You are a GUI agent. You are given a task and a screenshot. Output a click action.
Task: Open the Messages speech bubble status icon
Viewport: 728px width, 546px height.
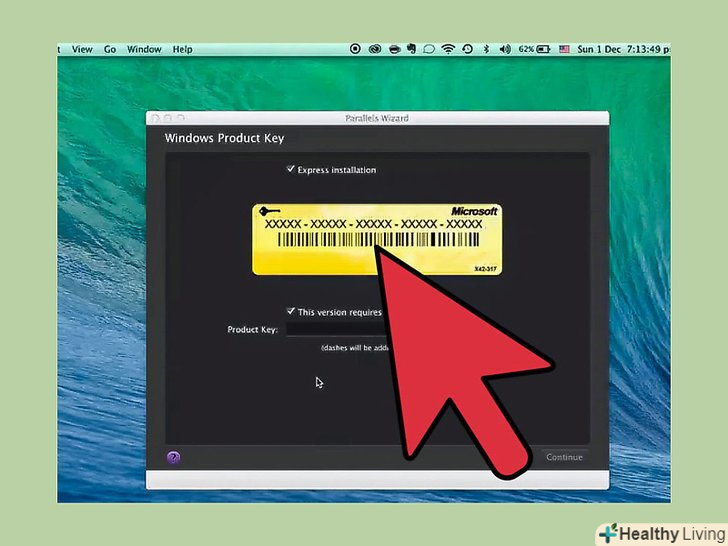point(429,49)
